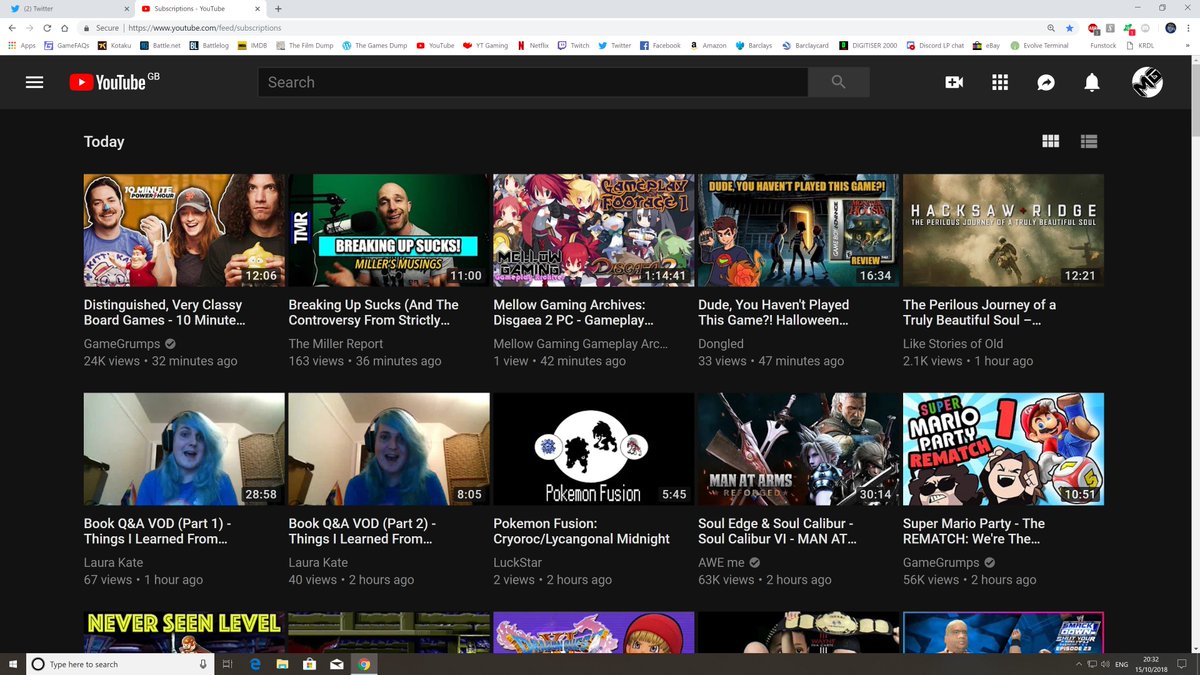Open the Discord LP chat bookmark
This screenshot has height=675, width=1200.
click(934, 45)
